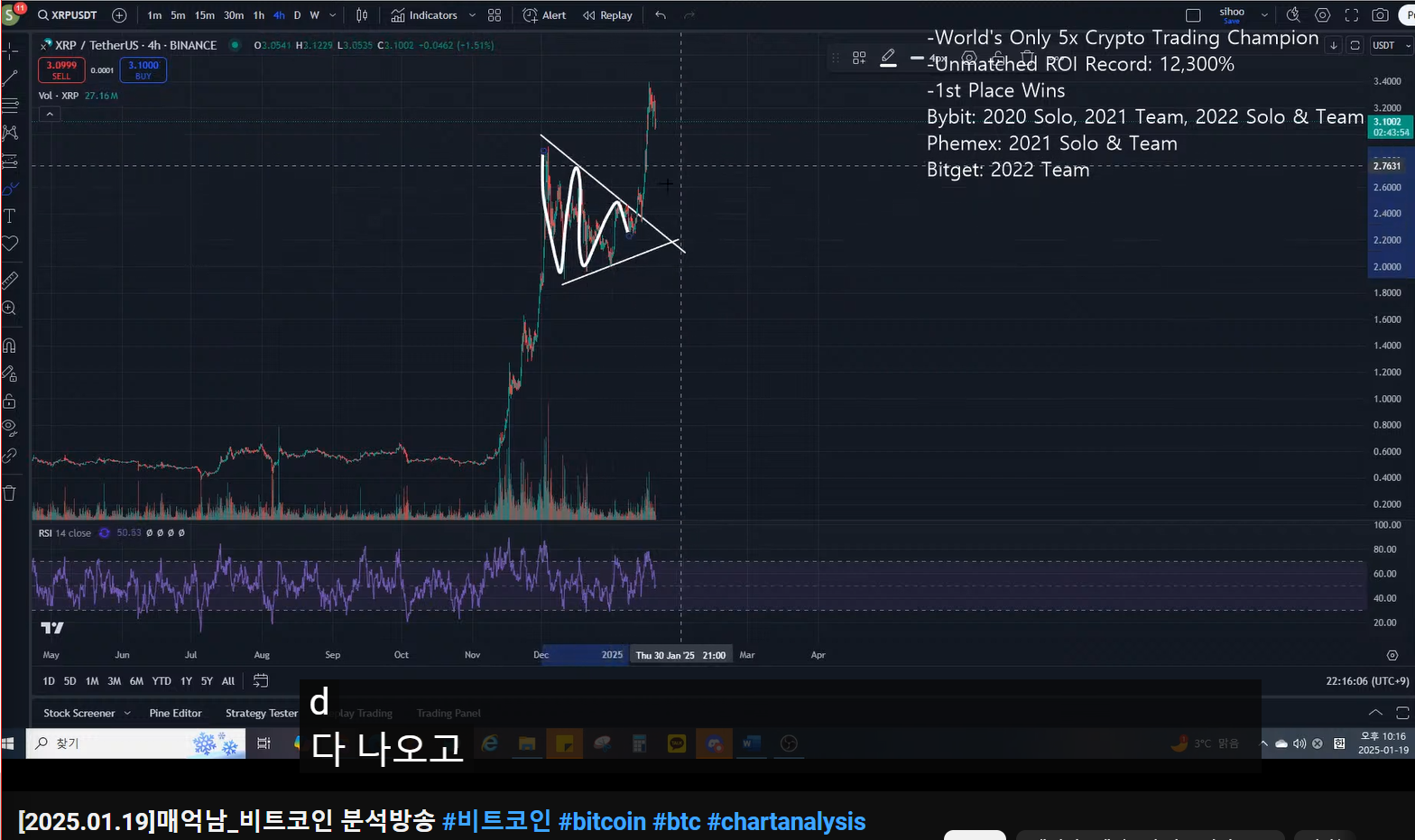Select the active 4h timeframe
Image resolution: width=1415 pixels, height=840 pixels.
tap(279, 15)
